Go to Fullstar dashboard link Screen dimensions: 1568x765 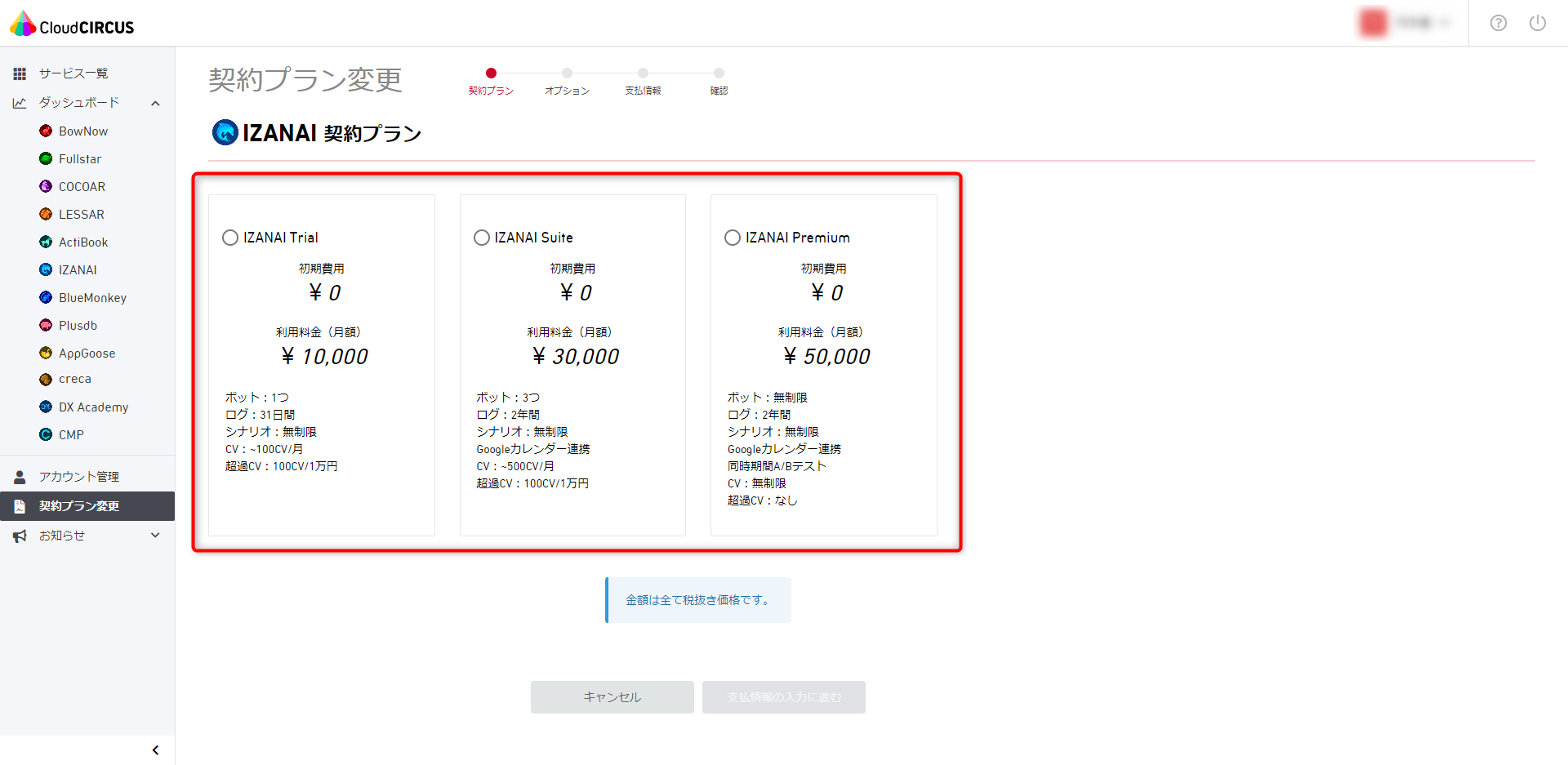80,158
